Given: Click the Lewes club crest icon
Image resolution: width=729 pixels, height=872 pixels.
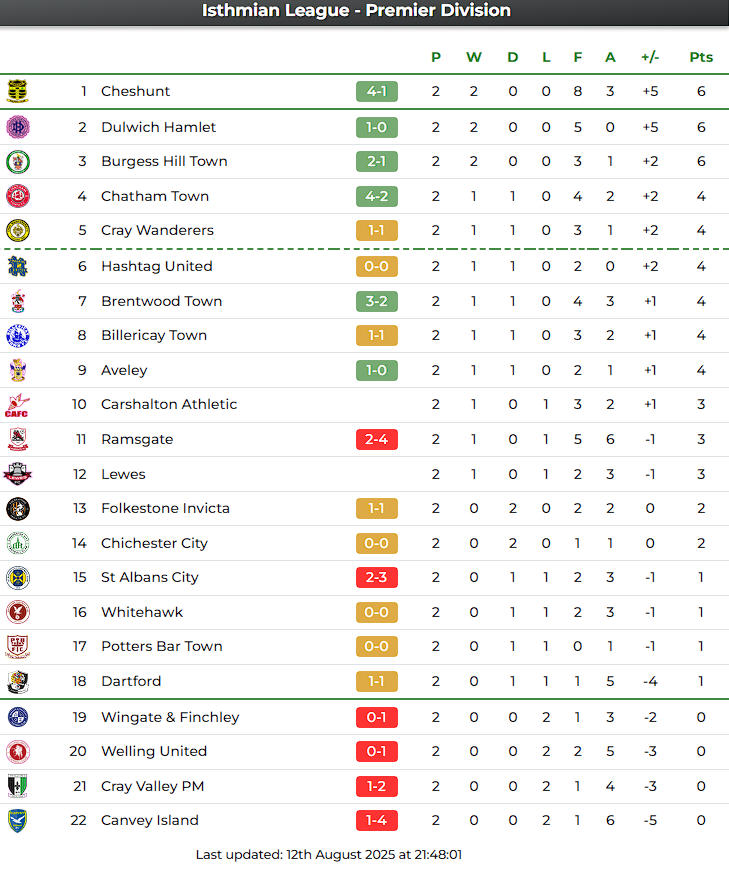Looking at the screenshot, I should coord(18,474).
